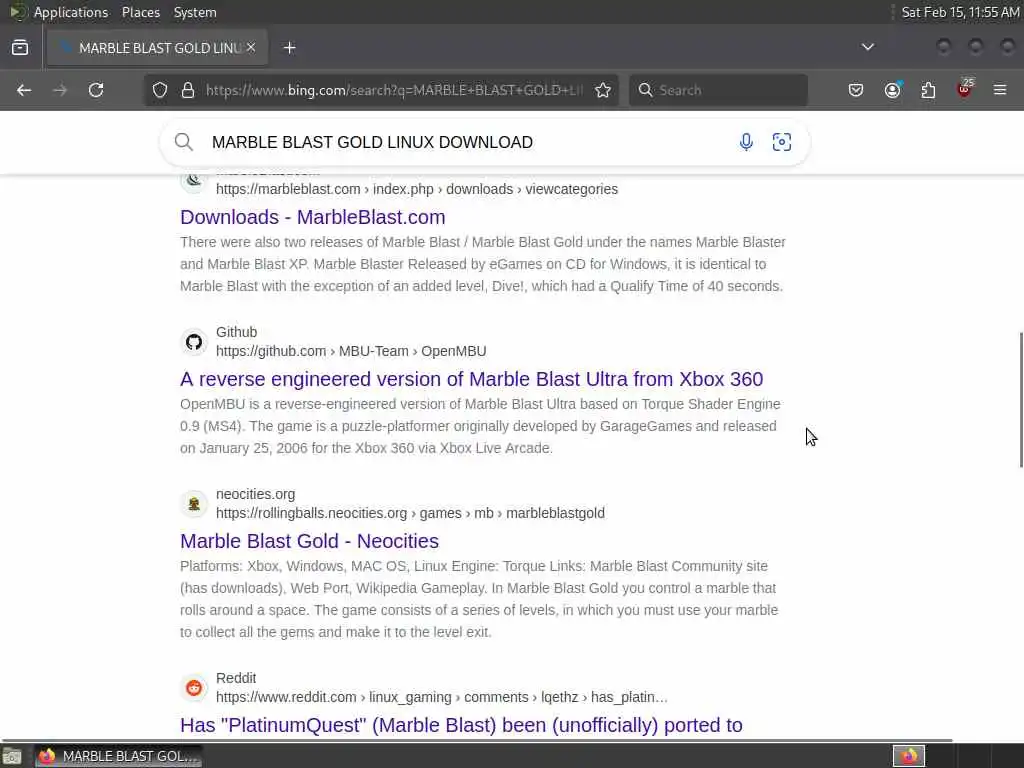
Task: Close the MARBLE BLAST GOLD tab
Action: pyautogui.click(x=251, y=48)
